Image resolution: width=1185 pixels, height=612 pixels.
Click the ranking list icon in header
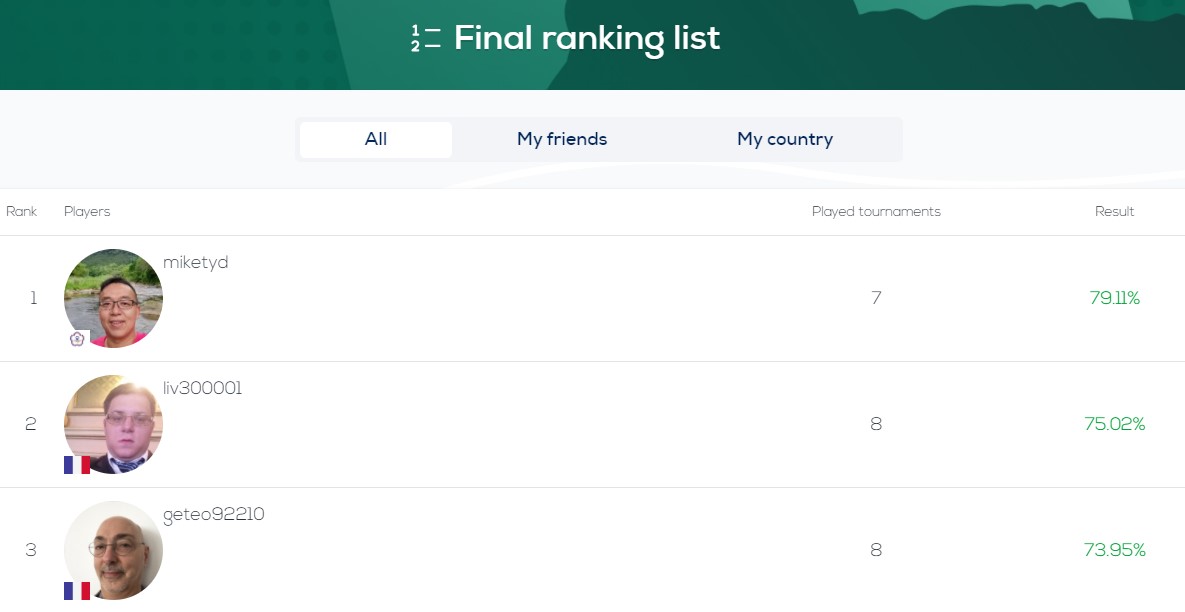click(x=425, y=40)
